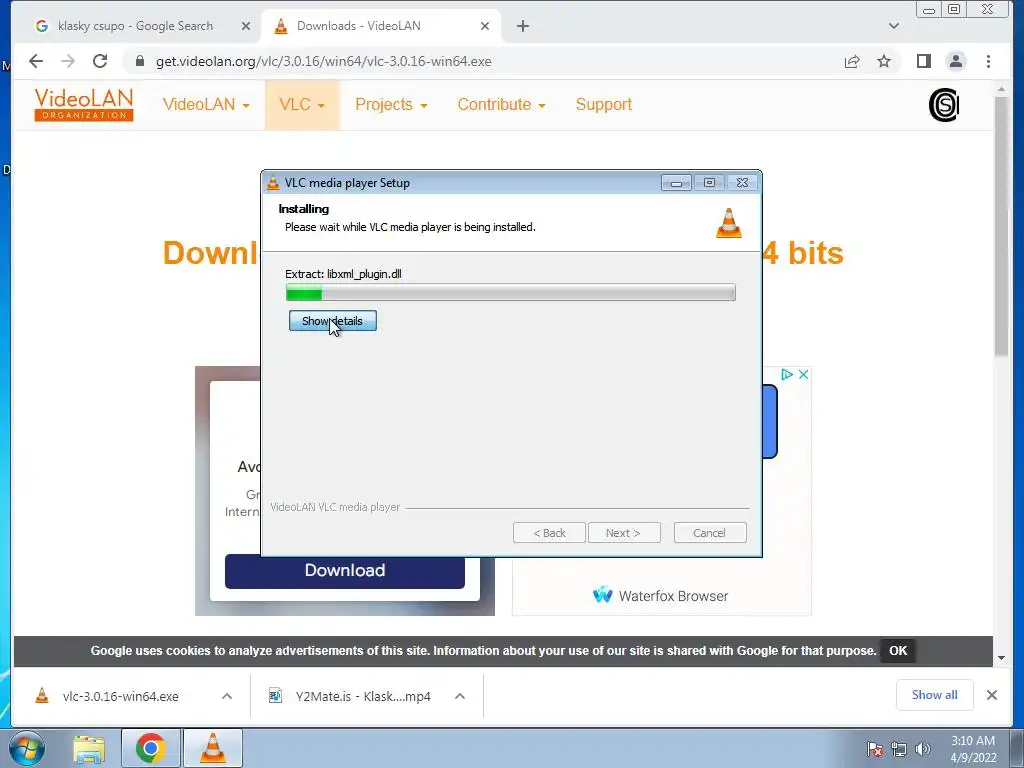Screen dimensions: 1024x768
Task: Close the Downloads - VideoLAN tab
Action: [485, 26]
